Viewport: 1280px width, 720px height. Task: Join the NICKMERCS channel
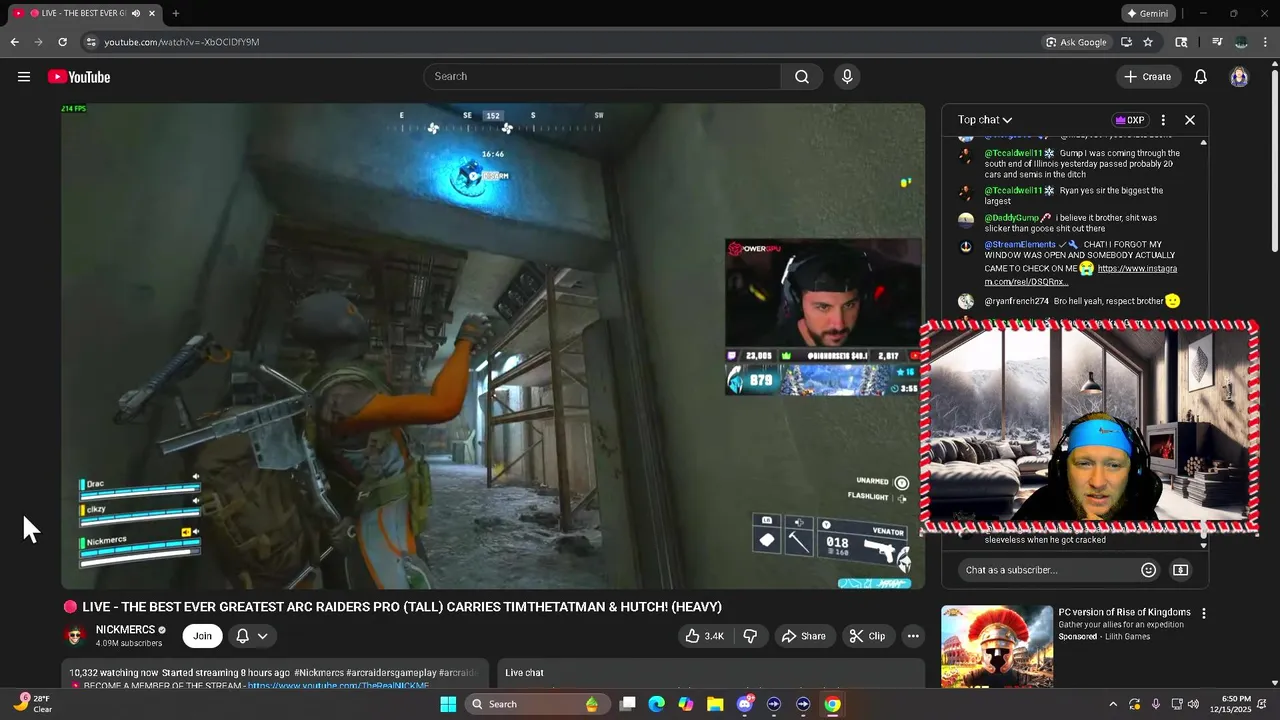[x=202, y=636]
